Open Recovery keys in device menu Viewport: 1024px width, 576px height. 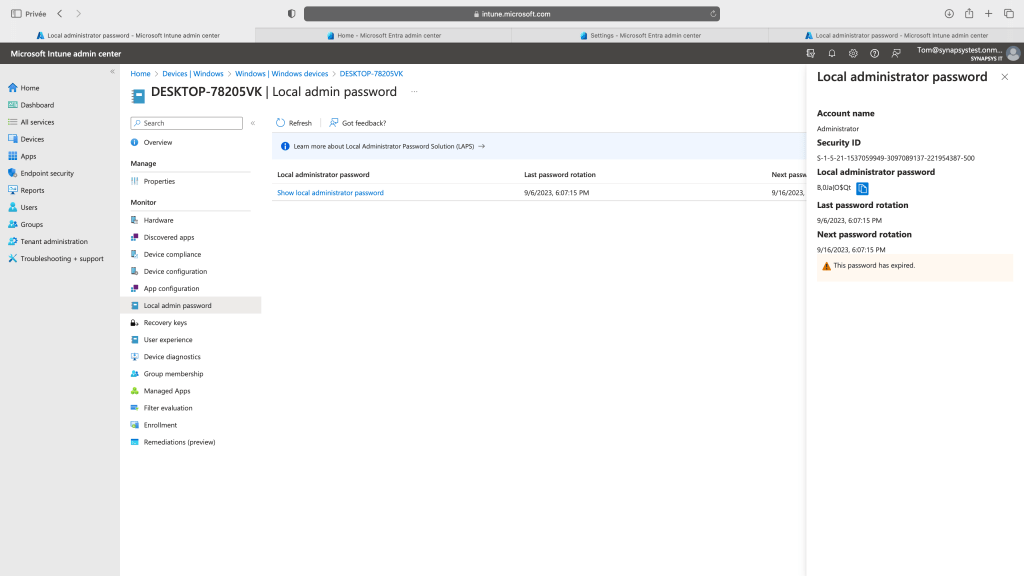[165, 323]
